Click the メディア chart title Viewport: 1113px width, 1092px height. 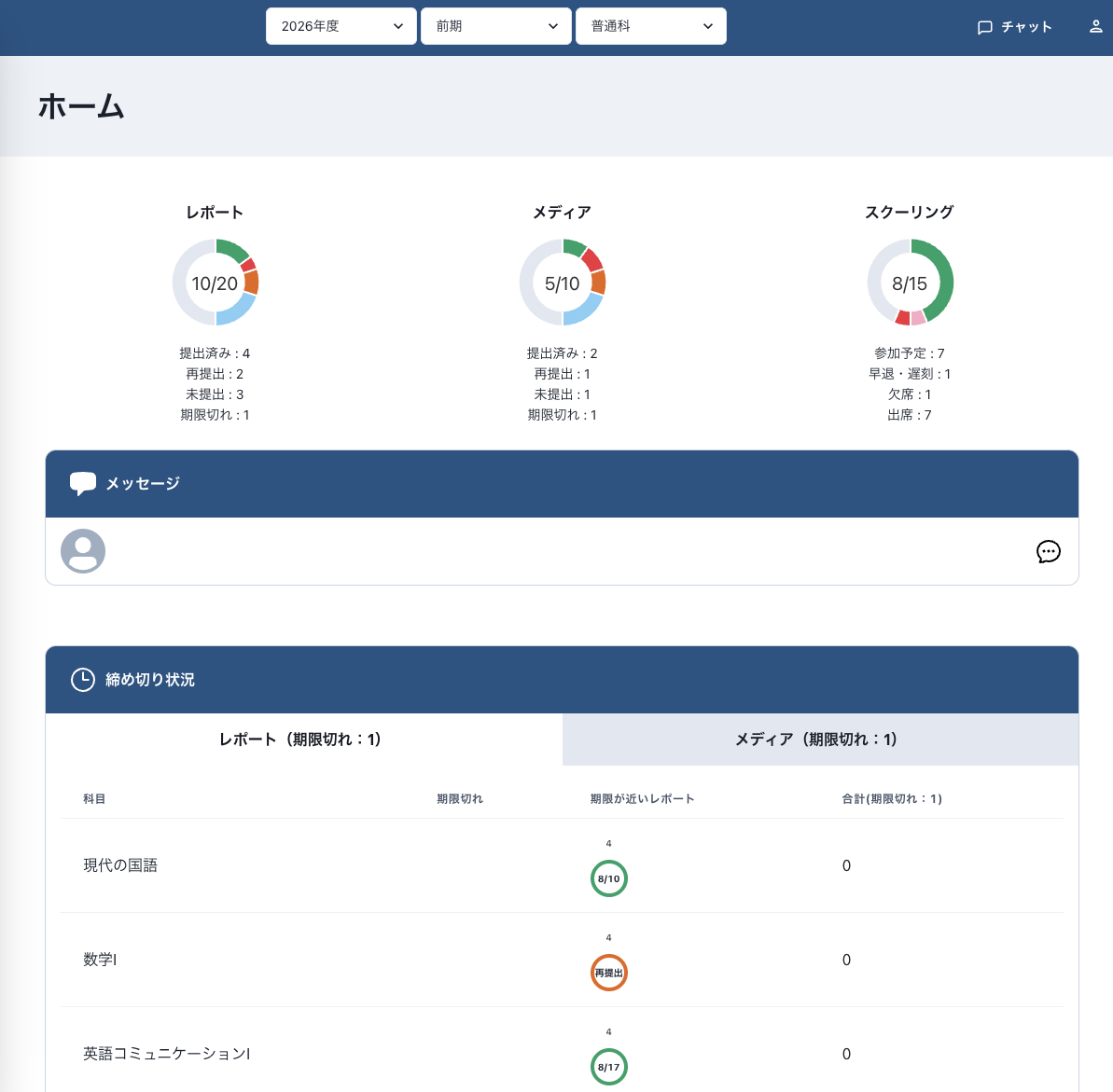coord(563,213)
